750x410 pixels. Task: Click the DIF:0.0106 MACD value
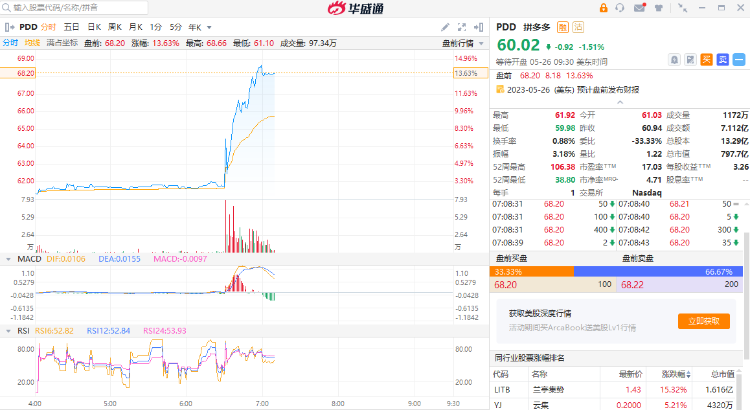[66, 259]
